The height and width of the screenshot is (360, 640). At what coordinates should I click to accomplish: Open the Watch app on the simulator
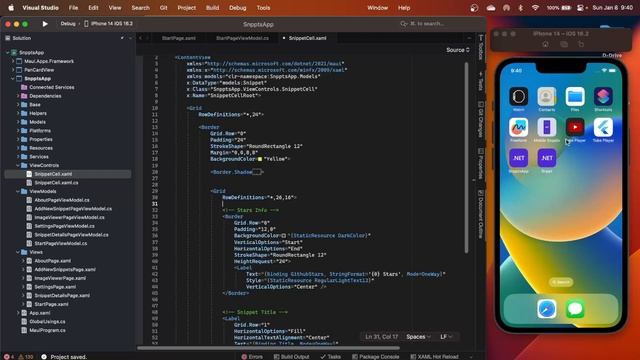click(518, 97)
